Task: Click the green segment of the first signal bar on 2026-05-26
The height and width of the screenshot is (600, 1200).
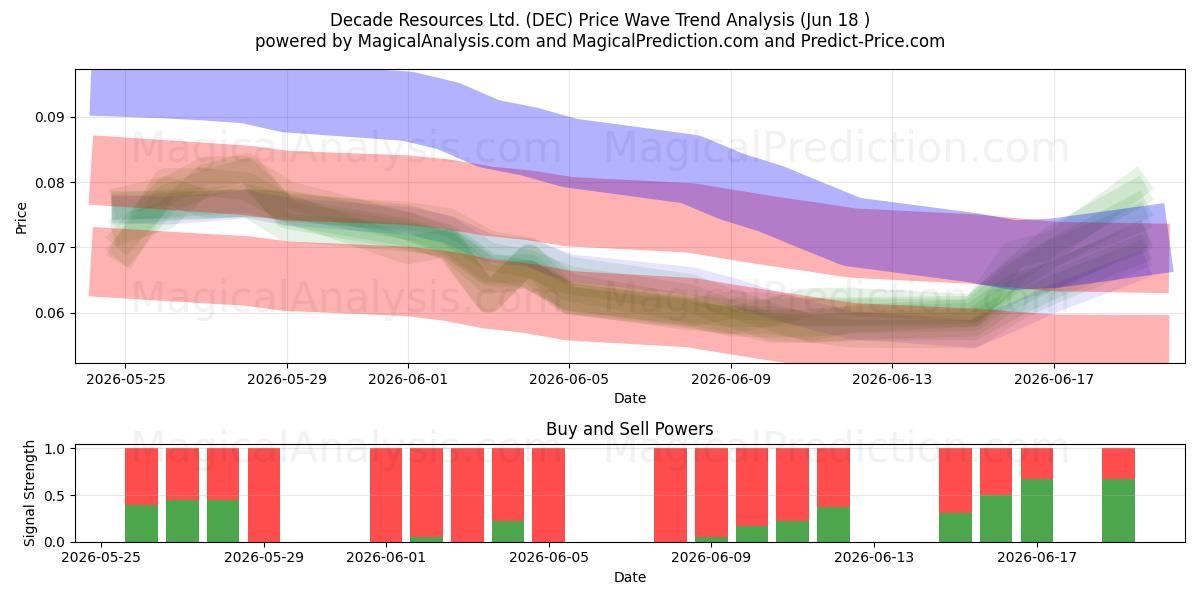Action: click(x=142, y=523)
